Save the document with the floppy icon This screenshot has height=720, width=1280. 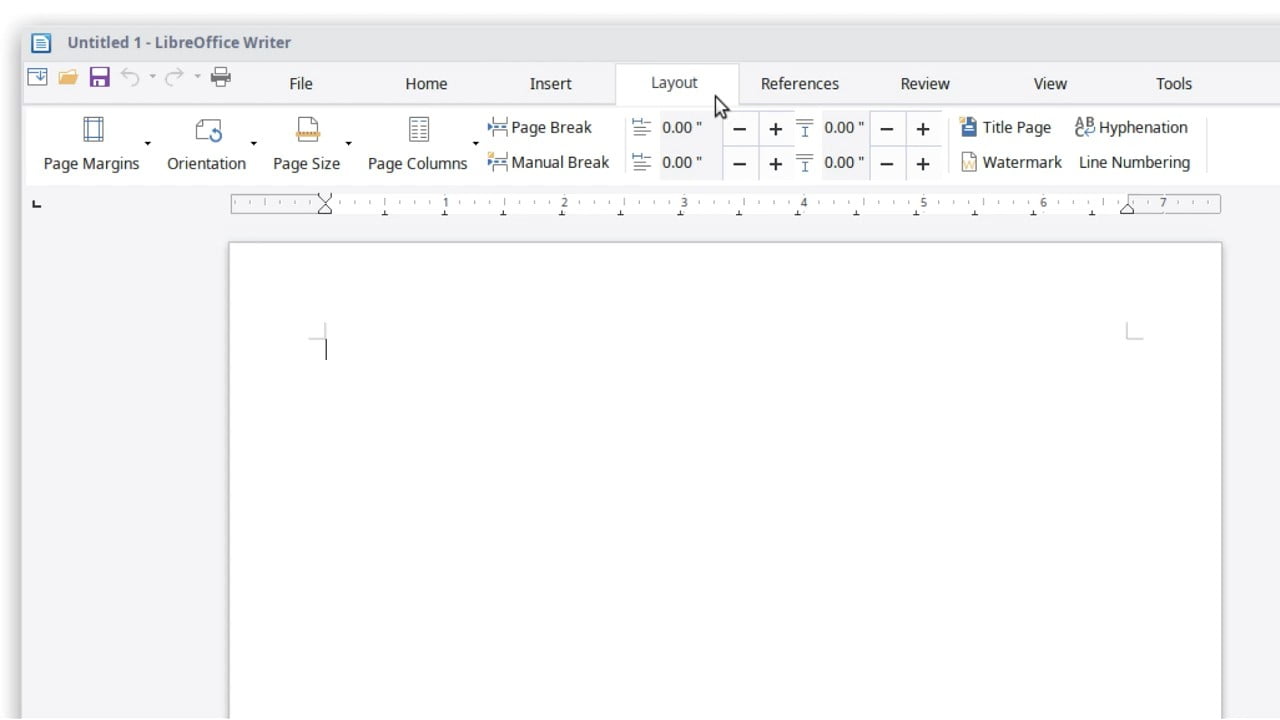point(99,77)
